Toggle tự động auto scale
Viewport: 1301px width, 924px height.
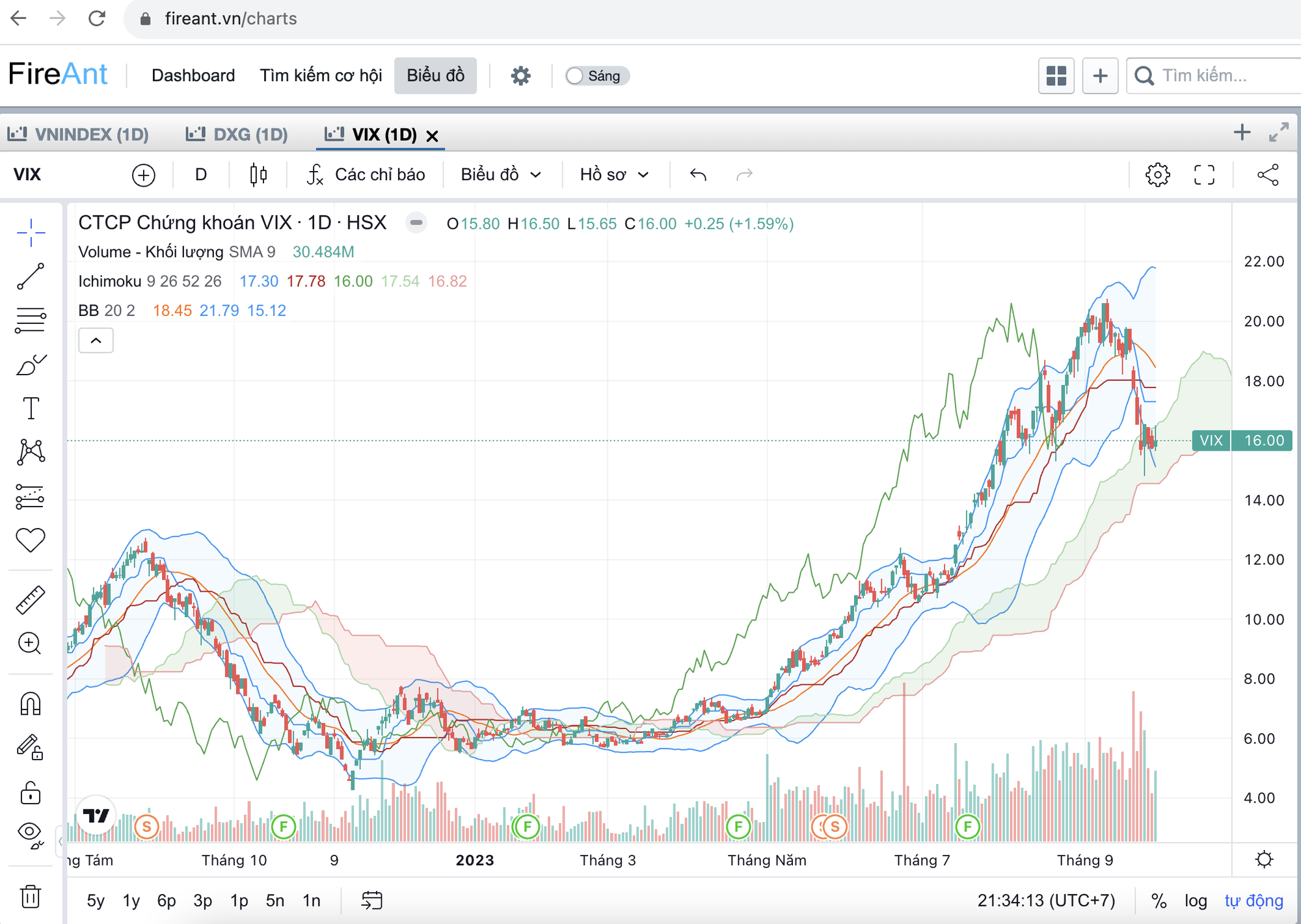coord(1254,901)
